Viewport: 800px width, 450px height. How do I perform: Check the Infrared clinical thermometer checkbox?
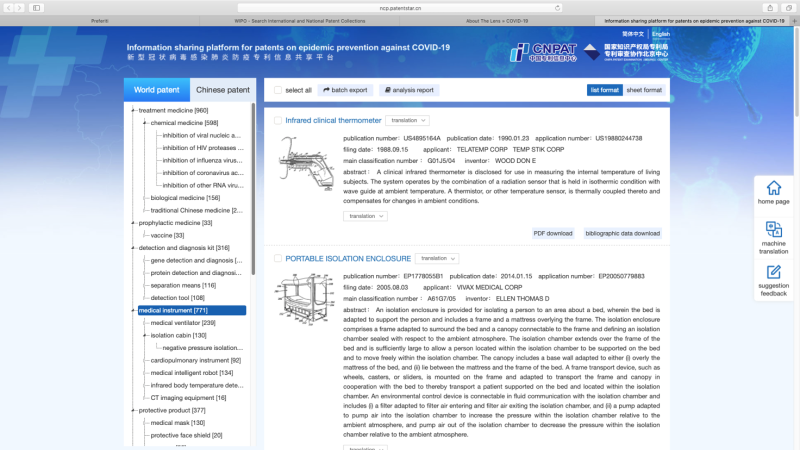click(278, 120)
